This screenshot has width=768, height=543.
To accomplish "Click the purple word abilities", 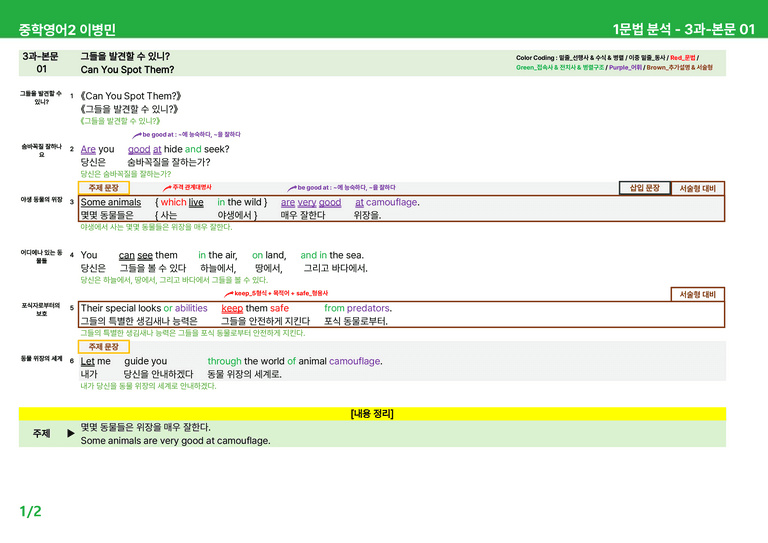I will [x=191, y=308].
